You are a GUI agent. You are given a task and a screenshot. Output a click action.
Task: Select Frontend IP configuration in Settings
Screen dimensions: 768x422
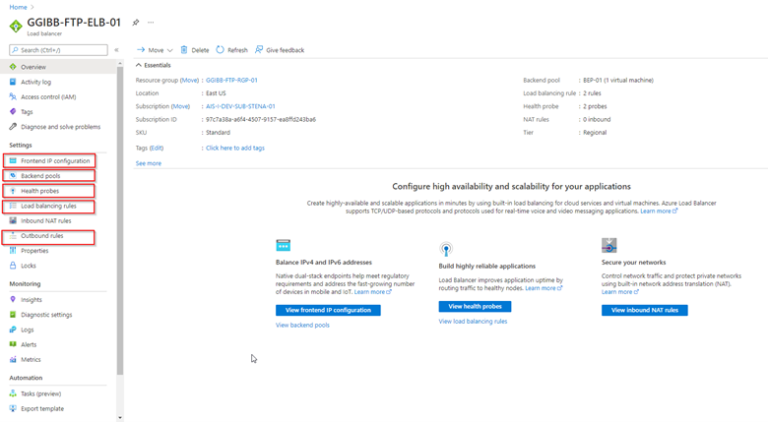tap(55, 161)
